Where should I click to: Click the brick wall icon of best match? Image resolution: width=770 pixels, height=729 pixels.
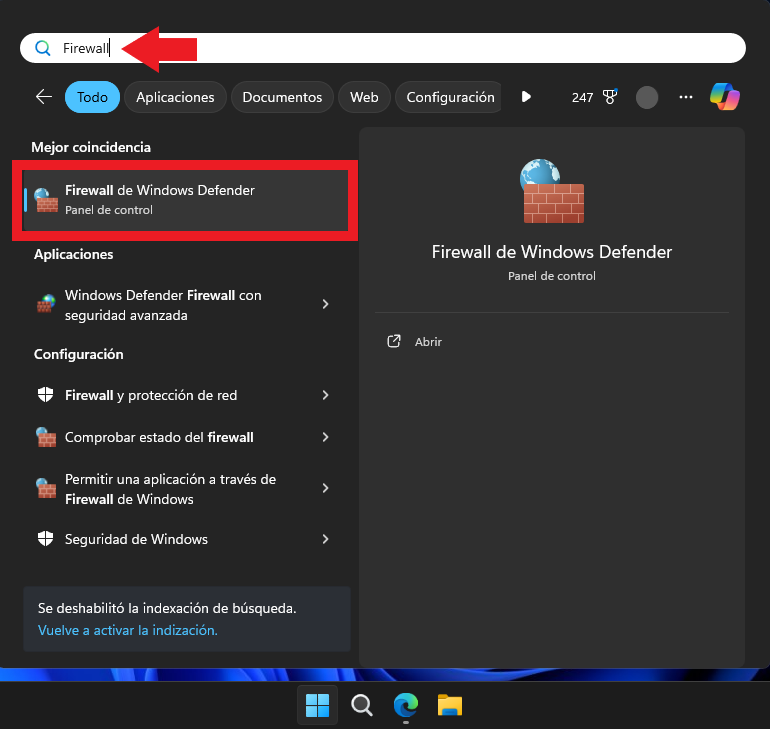click(46, 200)
